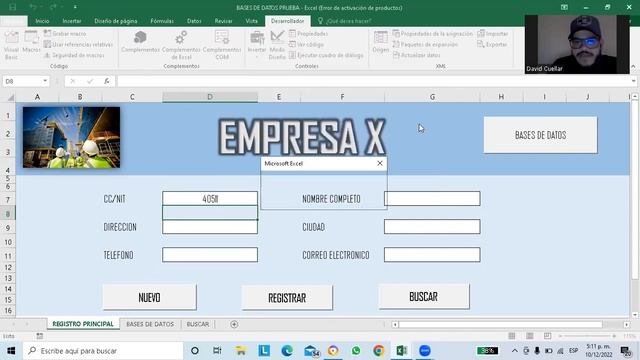Open XML Origen pane

coord(380,42)
